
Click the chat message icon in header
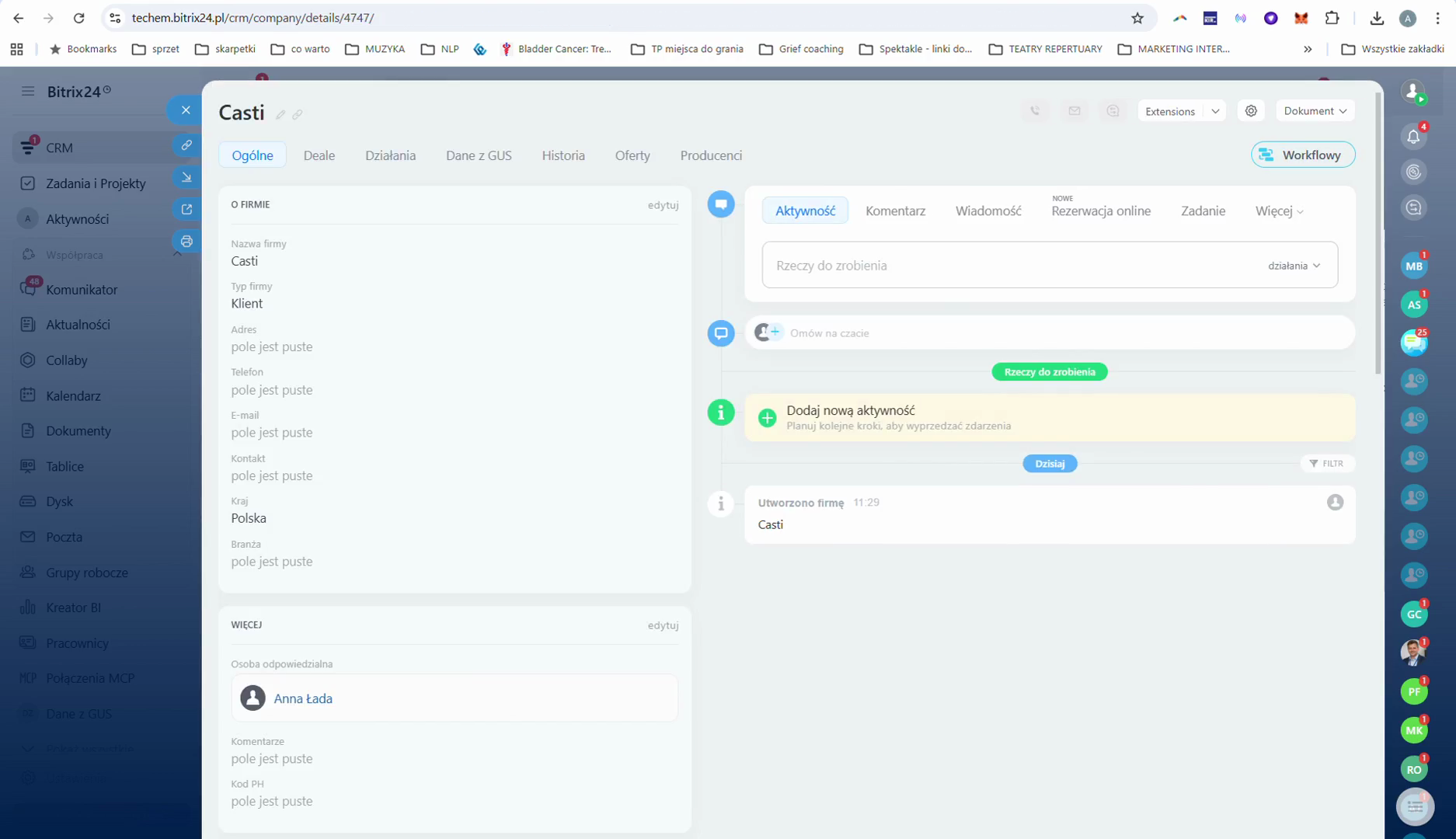pos(1113,111)
